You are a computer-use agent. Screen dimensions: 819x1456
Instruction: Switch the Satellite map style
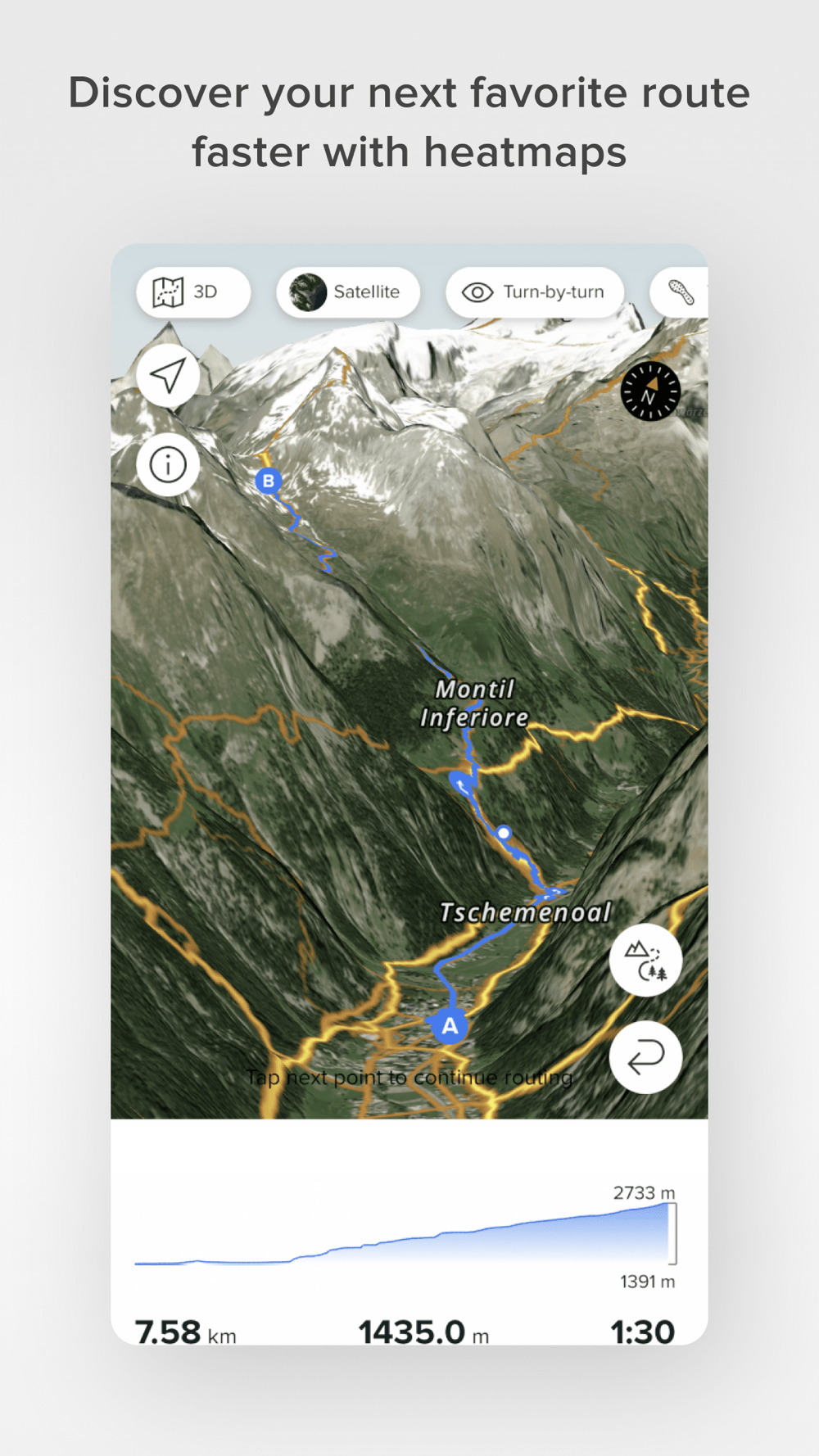(348, 292)
